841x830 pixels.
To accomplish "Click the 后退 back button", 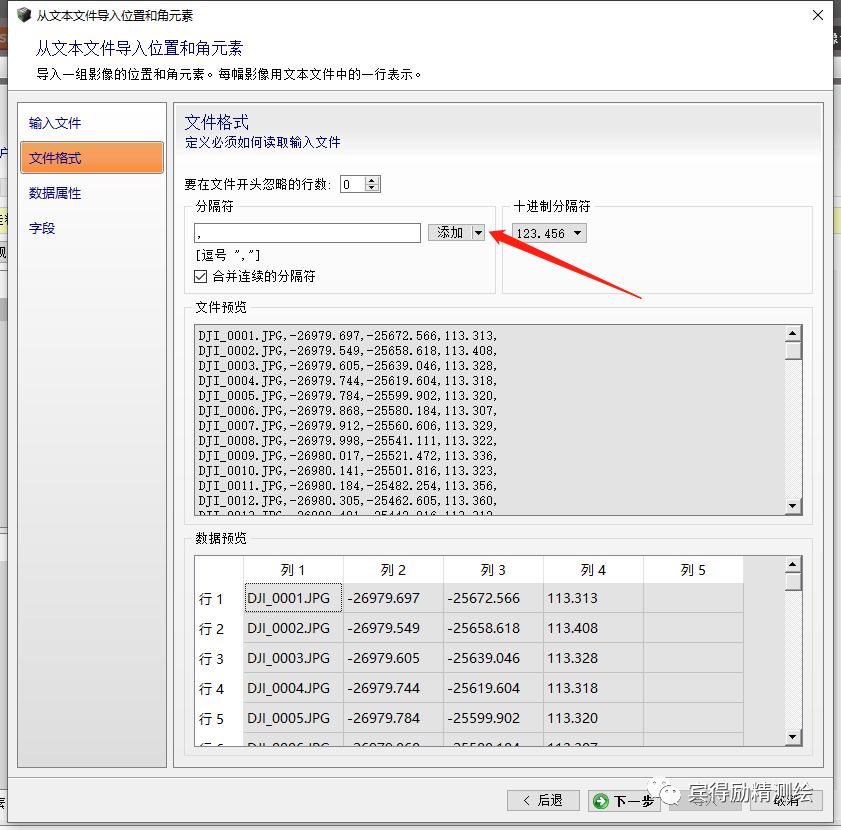I will [x=543, y=800].
